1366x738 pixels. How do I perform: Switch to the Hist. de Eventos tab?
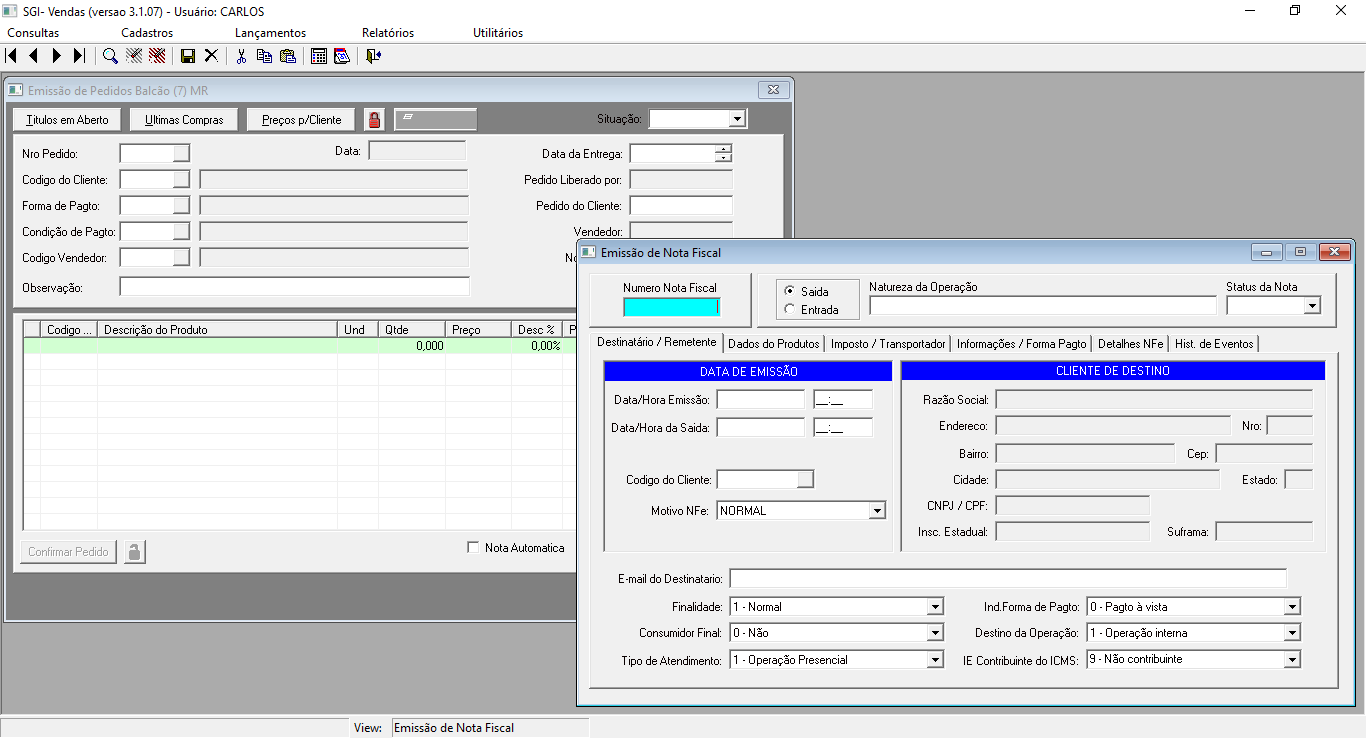pos(1215,344)
